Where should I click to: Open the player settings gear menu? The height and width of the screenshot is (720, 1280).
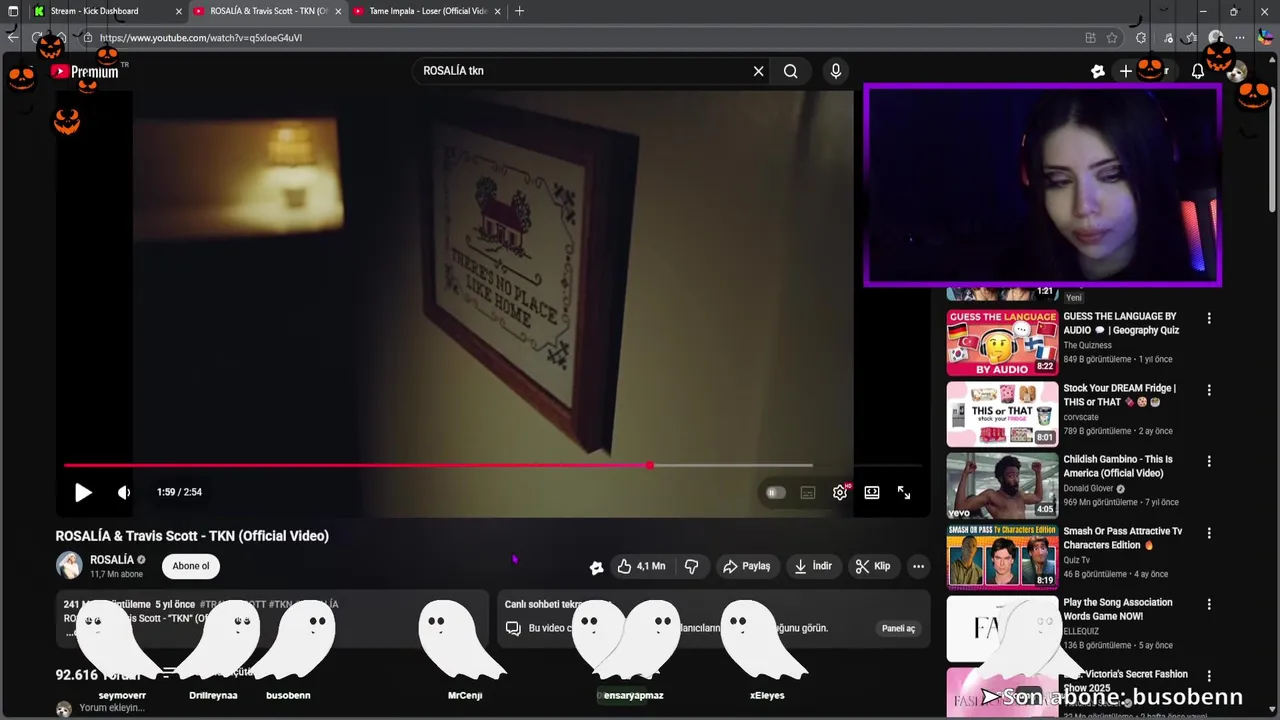coord(840,492)
